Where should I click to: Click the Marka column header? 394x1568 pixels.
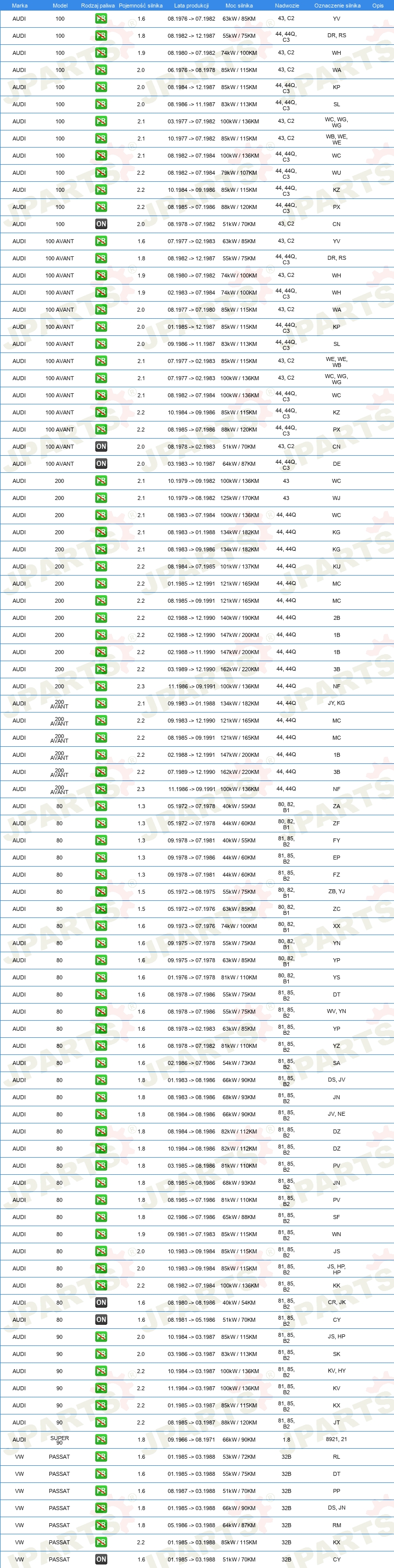click(20, 6)
